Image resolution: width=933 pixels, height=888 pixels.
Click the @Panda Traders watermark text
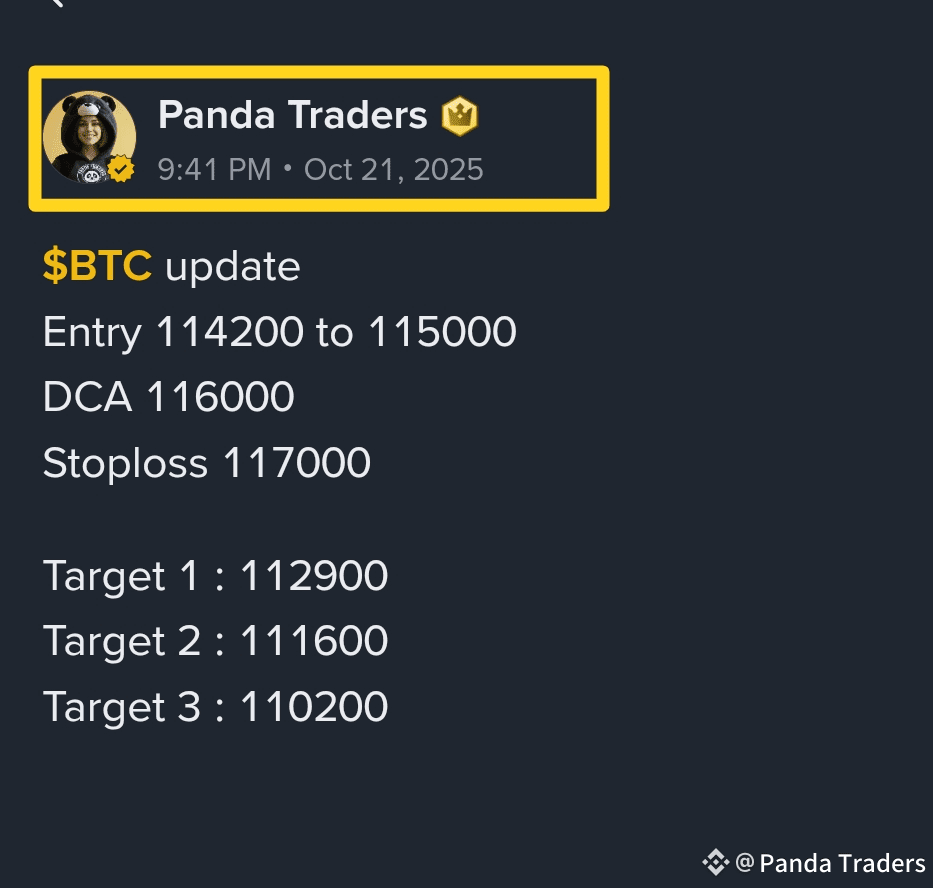click(x=830, y=863)
